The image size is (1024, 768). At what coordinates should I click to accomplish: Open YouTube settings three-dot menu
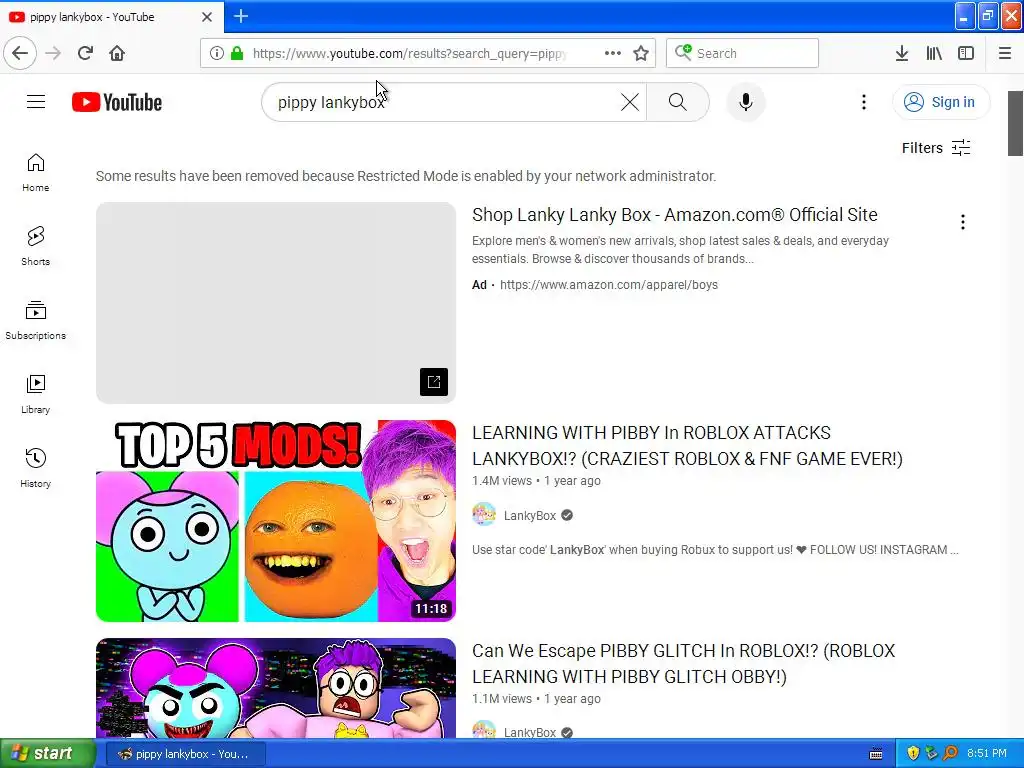point(864,102)
